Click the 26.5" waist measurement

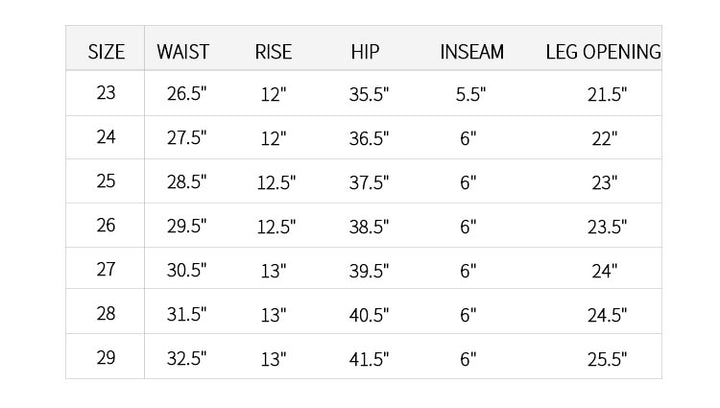tap(186, 95)
